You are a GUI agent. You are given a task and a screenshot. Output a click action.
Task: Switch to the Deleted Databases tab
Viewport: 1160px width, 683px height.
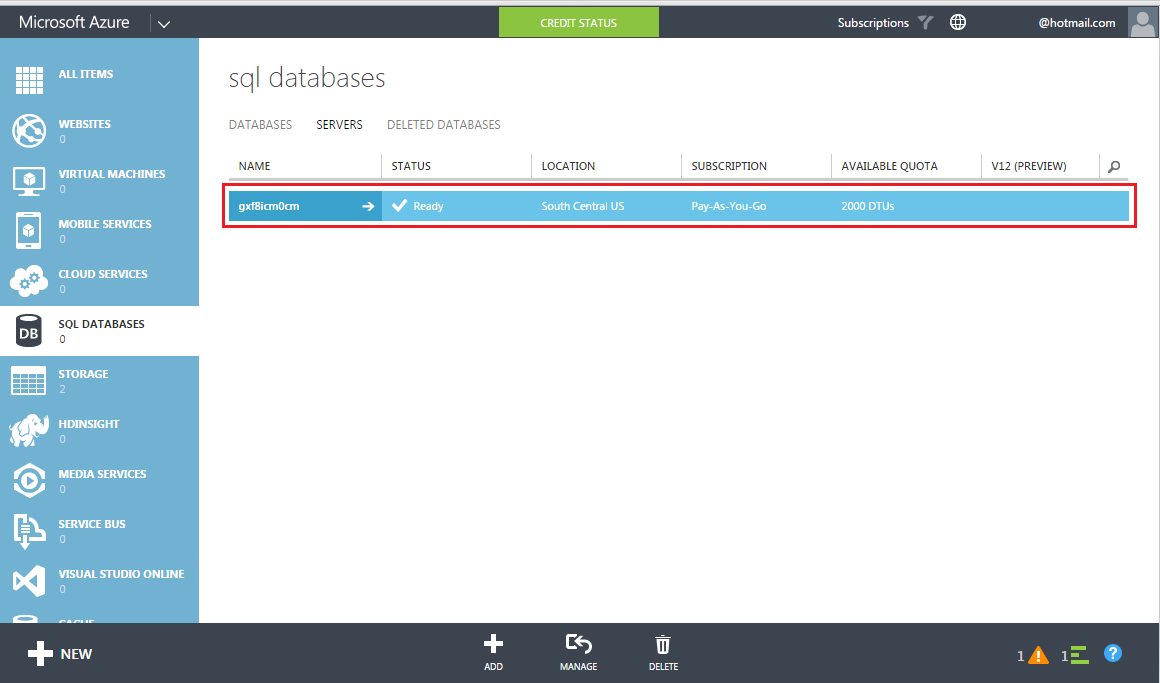point(443,125)
